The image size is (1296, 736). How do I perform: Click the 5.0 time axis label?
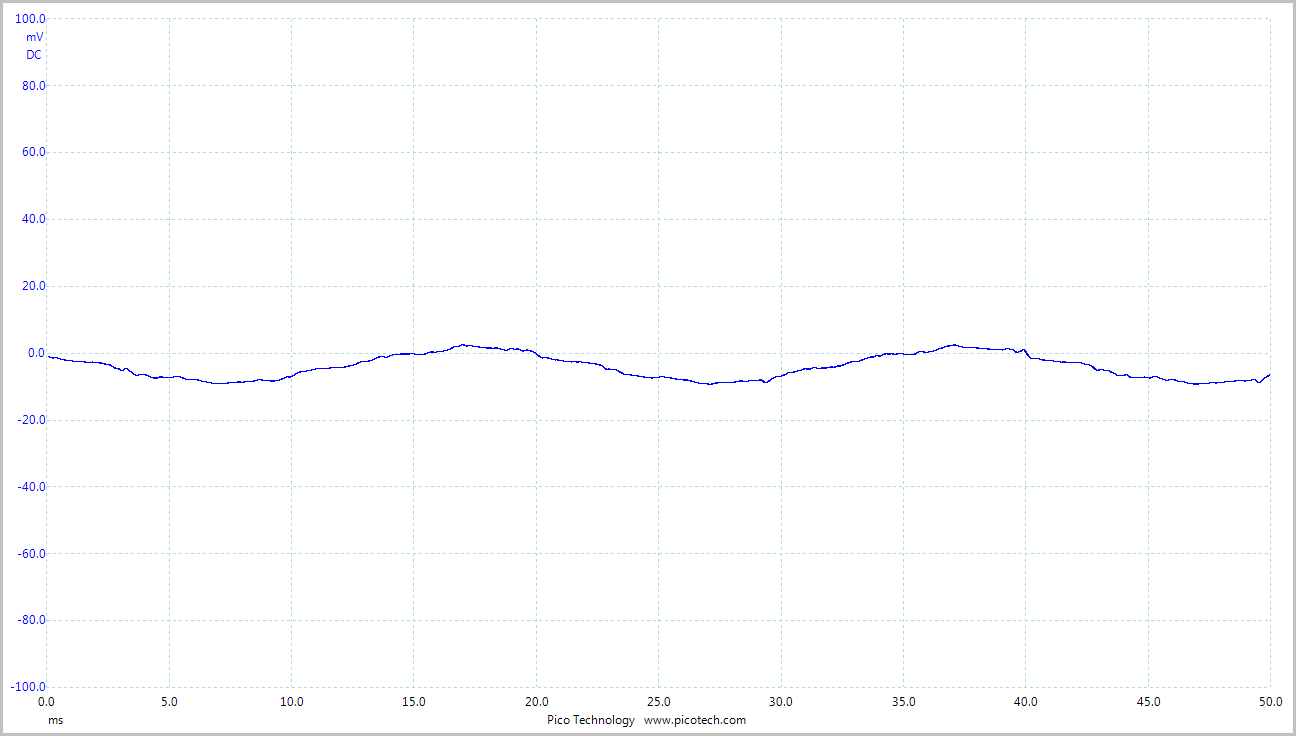(x=169, y=702)
